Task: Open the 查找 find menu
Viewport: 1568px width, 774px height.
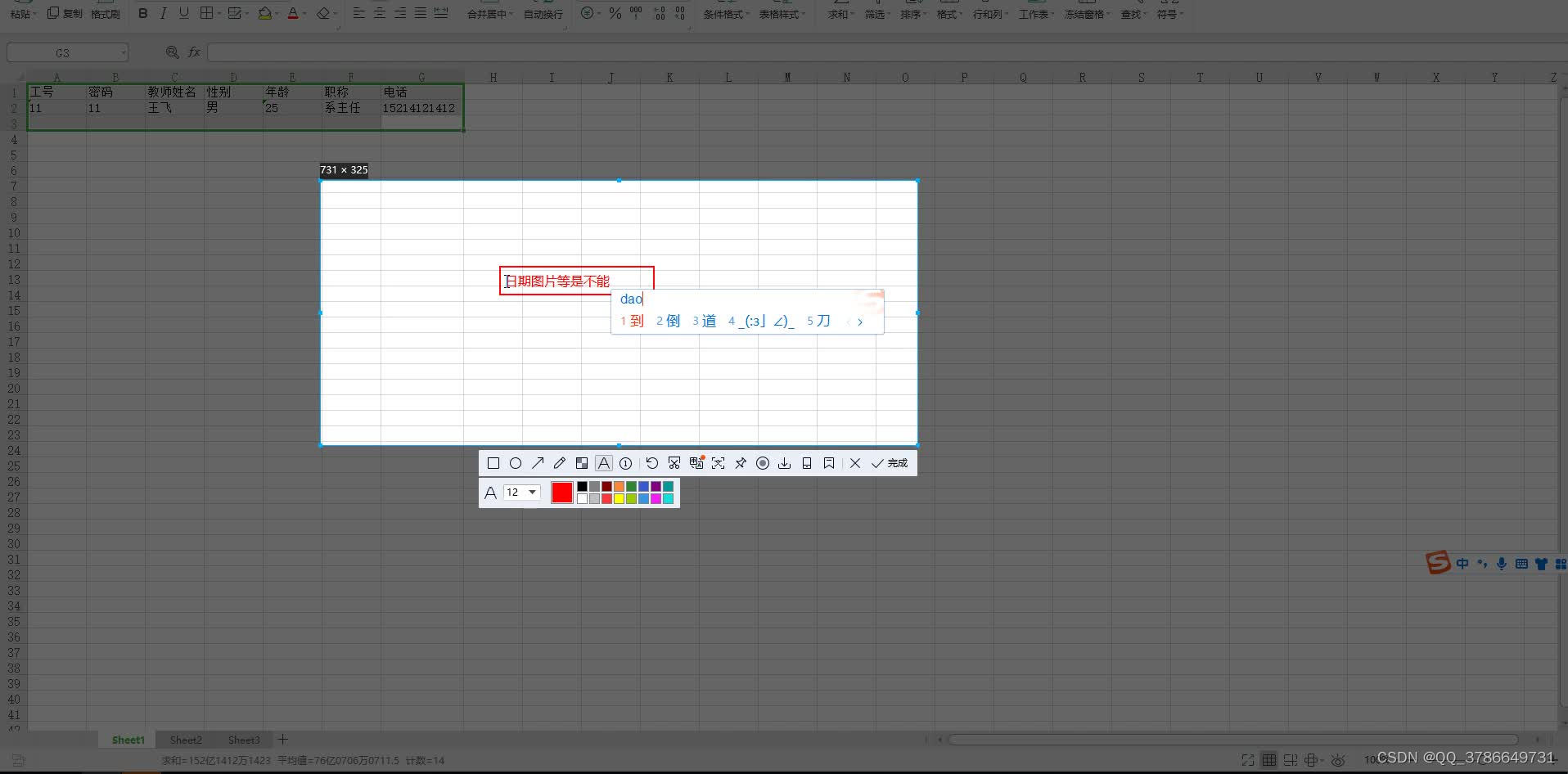Action: (1133, 14)
